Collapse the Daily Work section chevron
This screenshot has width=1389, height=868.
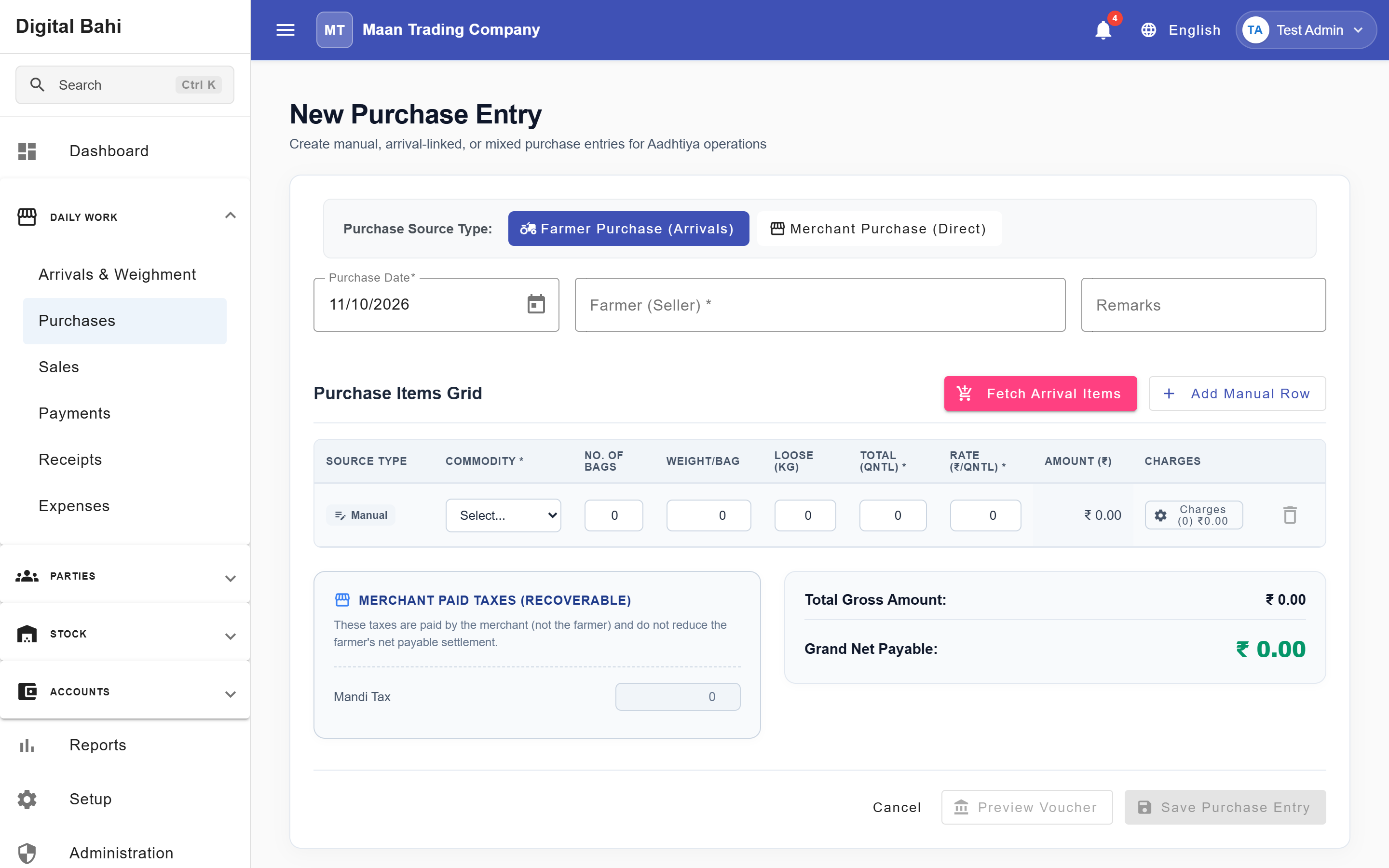pyautogui.click(x=230, y=216)
